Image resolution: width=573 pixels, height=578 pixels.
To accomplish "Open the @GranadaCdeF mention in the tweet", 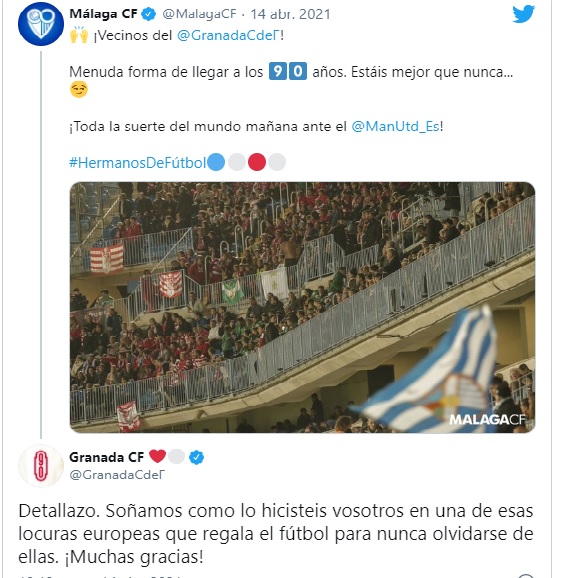I will pyautogui.click(x=229, y=35).
